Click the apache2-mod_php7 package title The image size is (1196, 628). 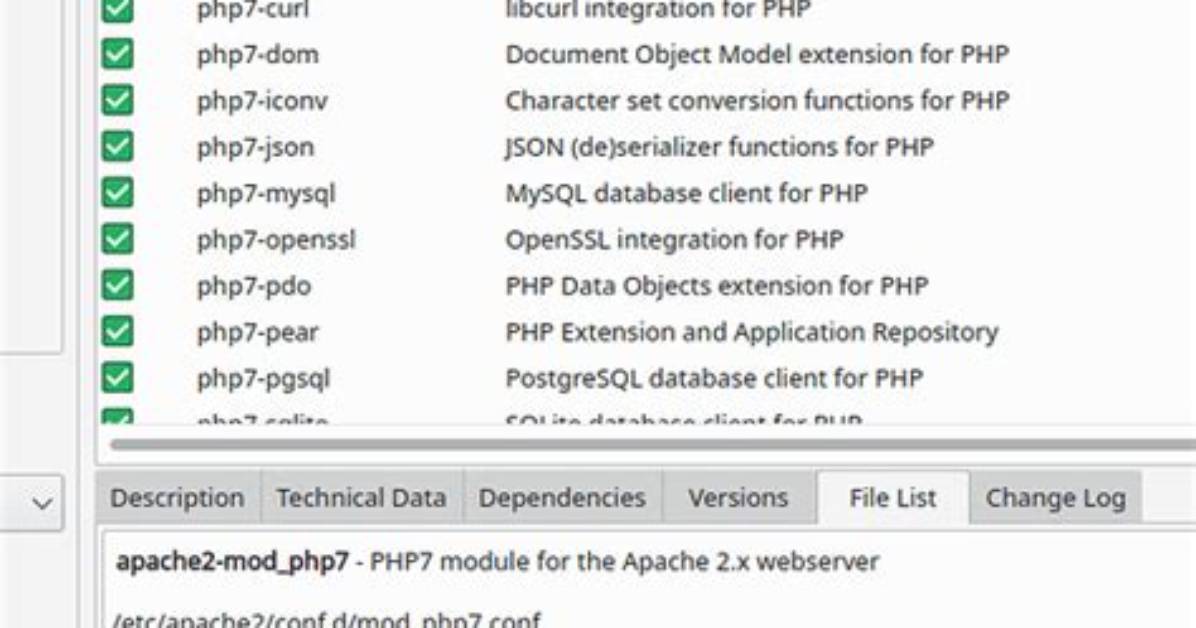[x=233, y=562]
